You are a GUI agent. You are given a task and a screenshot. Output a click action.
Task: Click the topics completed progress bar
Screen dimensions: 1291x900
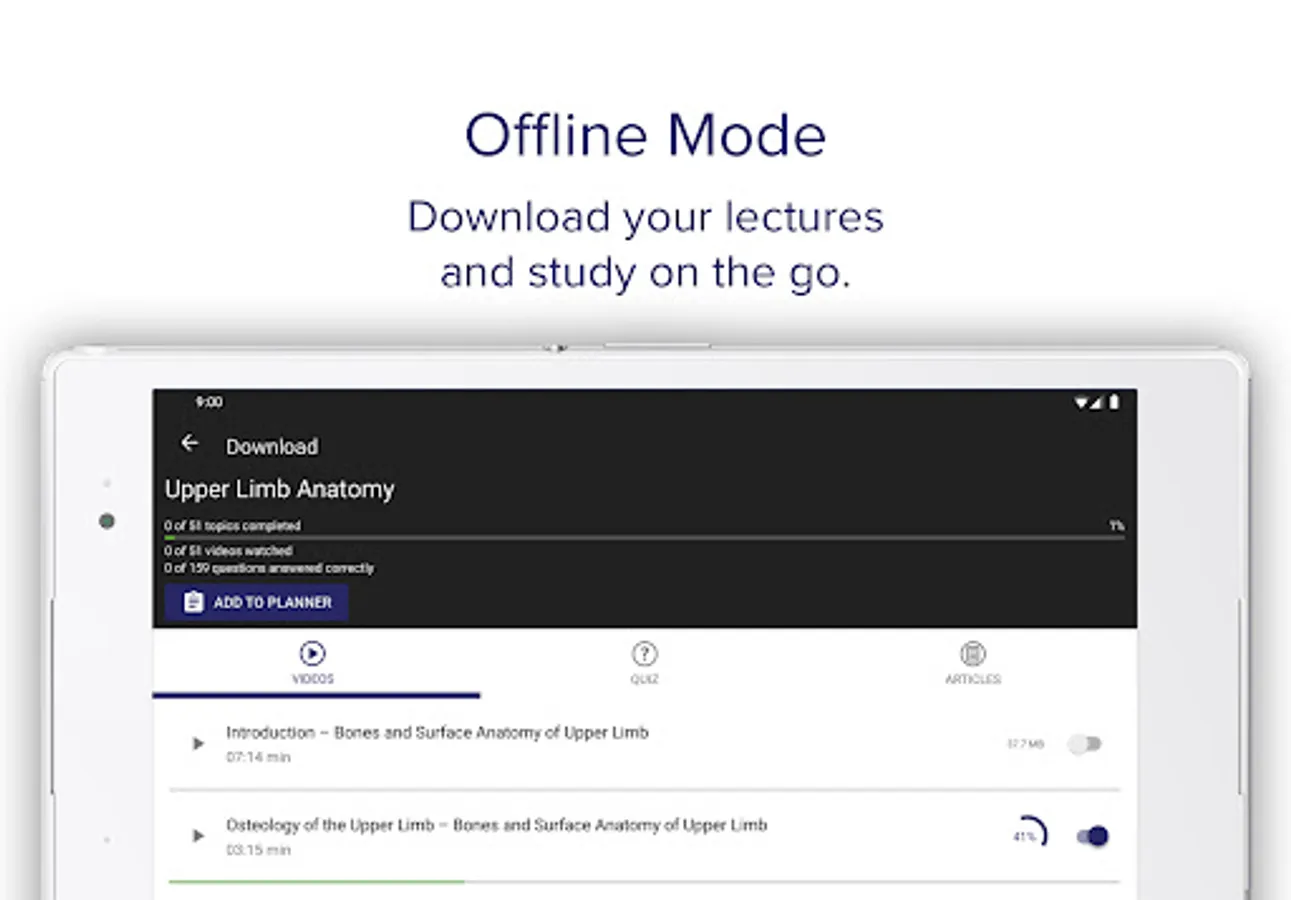[644, 537]
